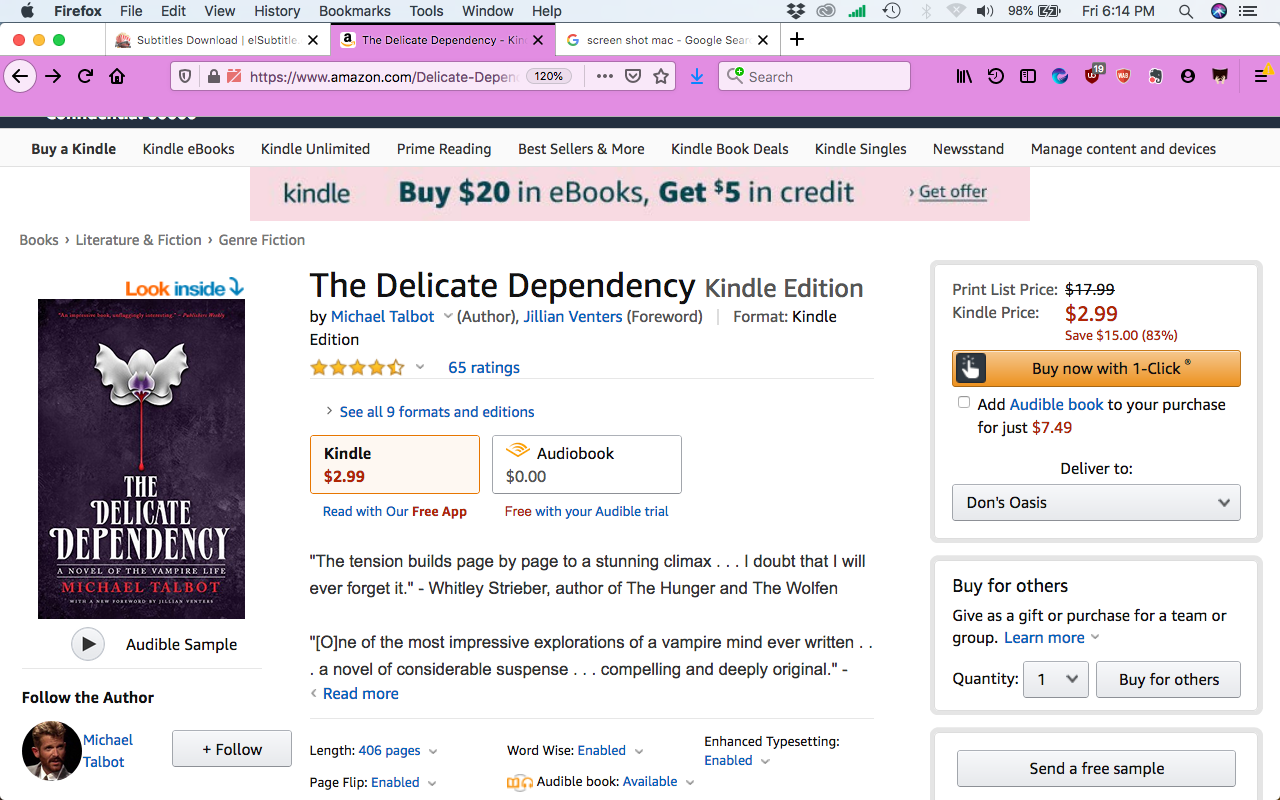
Task: Open the Firefox downloads panel
Action: pos(697,76)
